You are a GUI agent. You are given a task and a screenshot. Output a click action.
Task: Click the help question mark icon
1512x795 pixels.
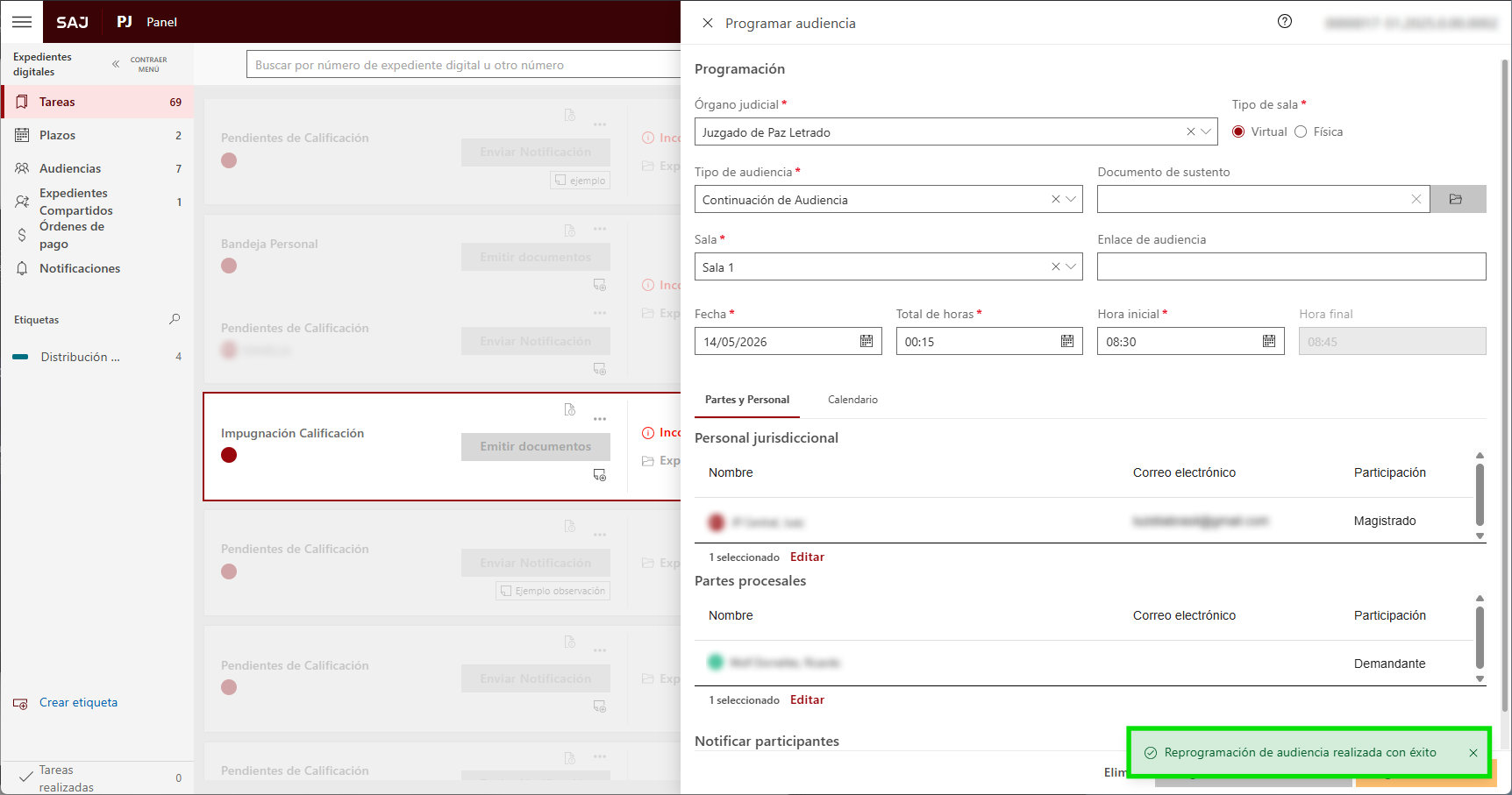pos(1284,22)
